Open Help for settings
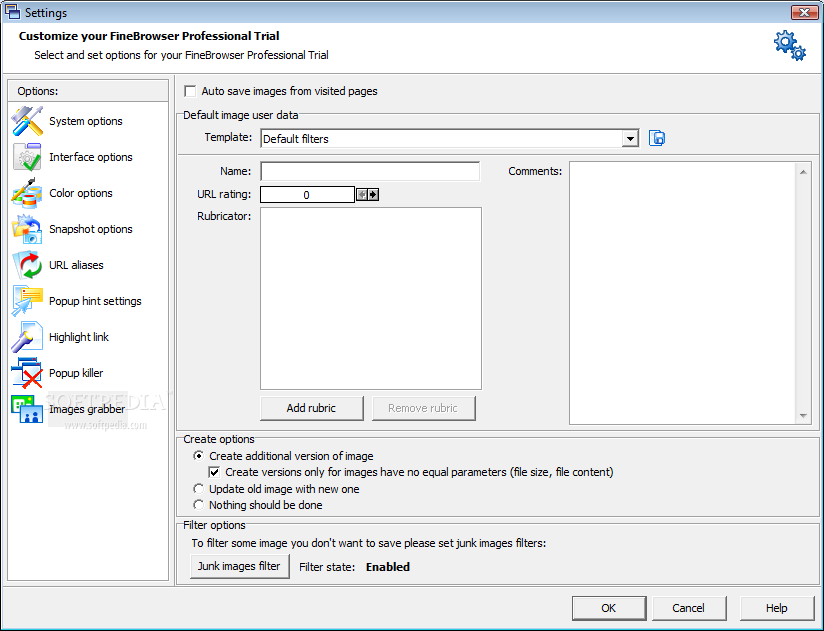The width and height of the screenshot is (824, 631). (x=777, y=608)
